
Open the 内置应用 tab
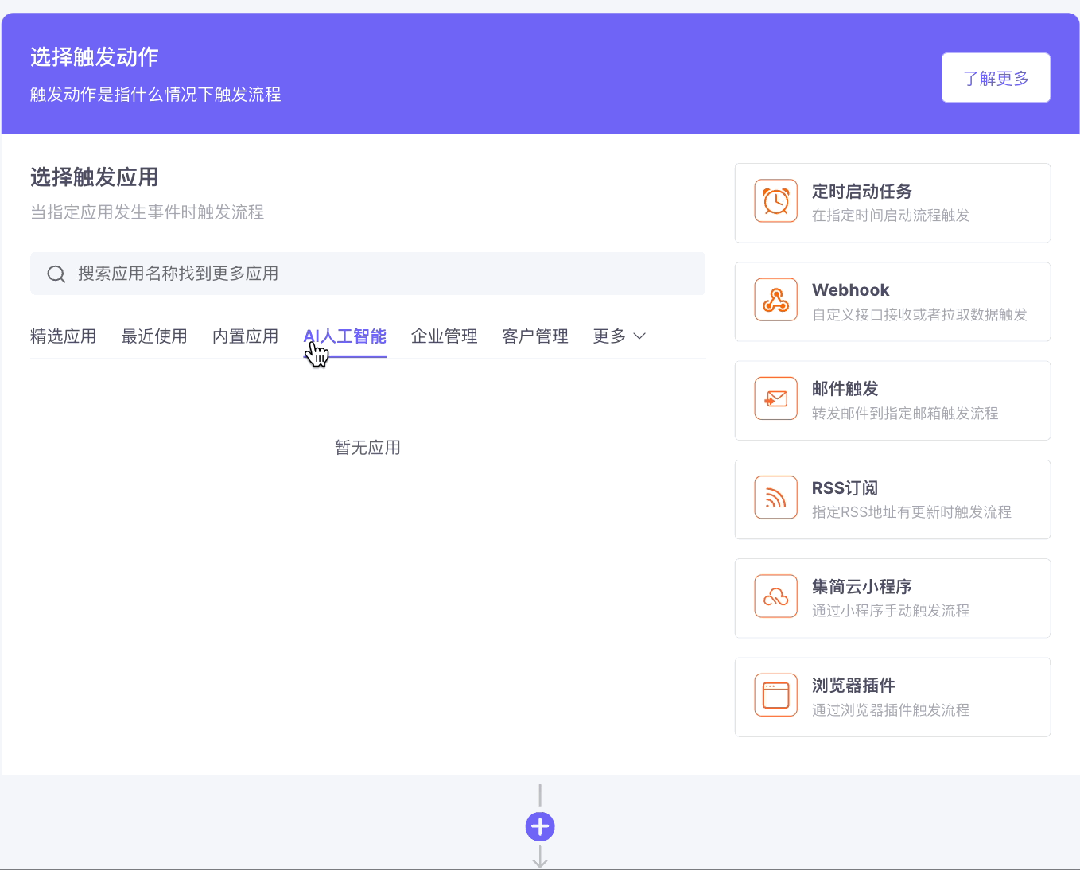245,336
